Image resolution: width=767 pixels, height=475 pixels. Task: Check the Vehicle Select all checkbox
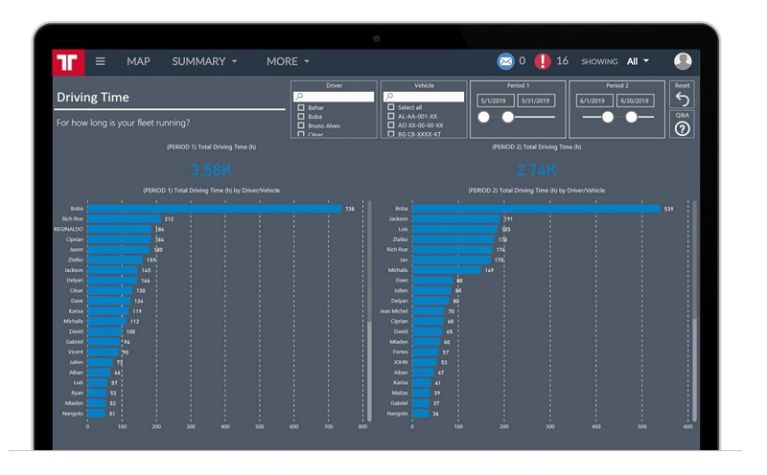tap(391, 107)
